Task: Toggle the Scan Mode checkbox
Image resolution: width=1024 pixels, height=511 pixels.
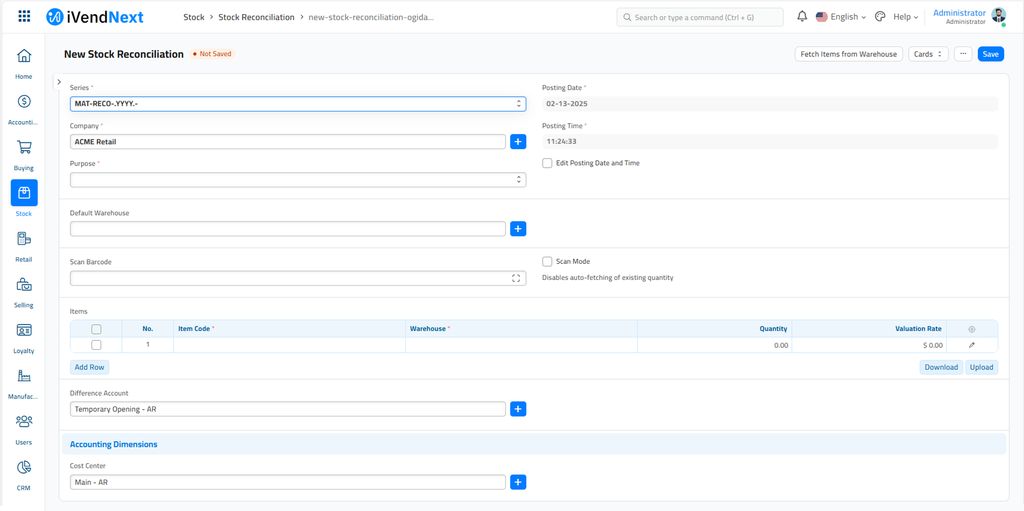Action: pyautogui.click(x=547, y=262)
